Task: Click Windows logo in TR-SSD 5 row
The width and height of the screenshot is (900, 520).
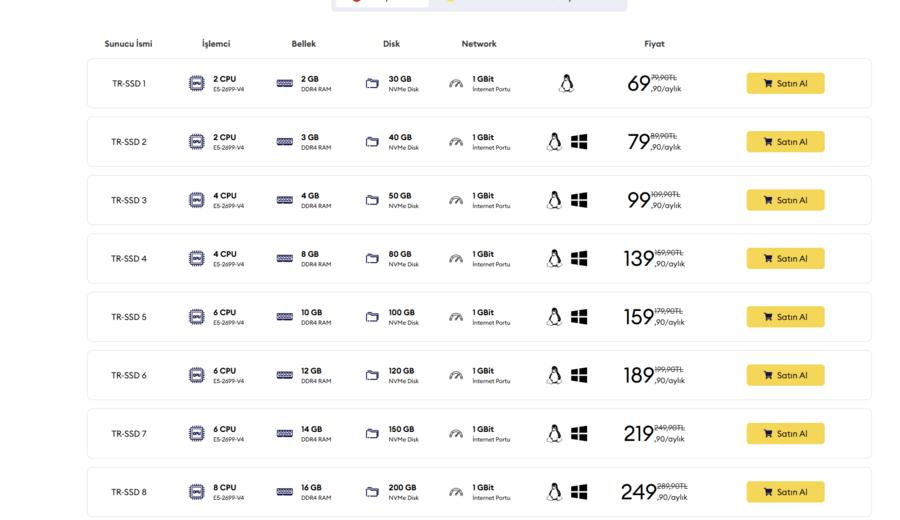Action: coord(579,317)
